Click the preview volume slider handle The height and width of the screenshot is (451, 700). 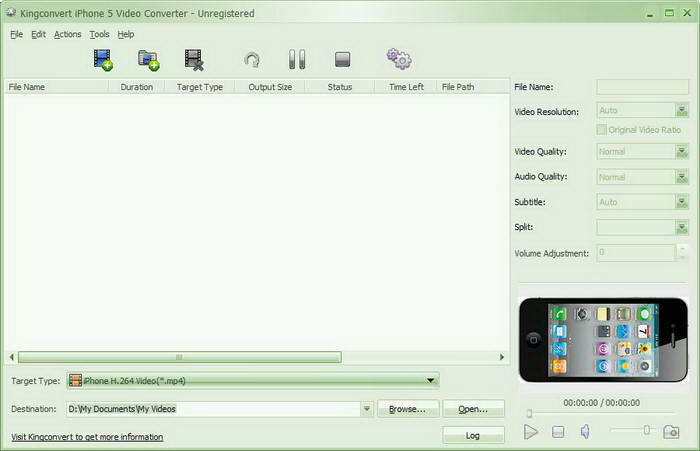(646, 430)
